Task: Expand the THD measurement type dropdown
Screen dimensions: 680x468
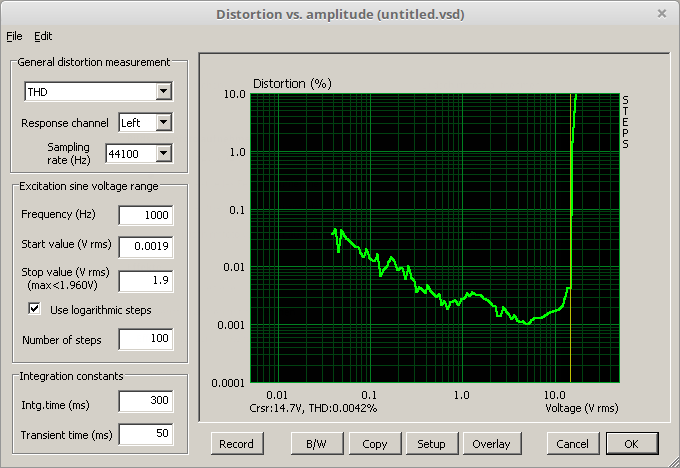Action: (x=164, y=93)
